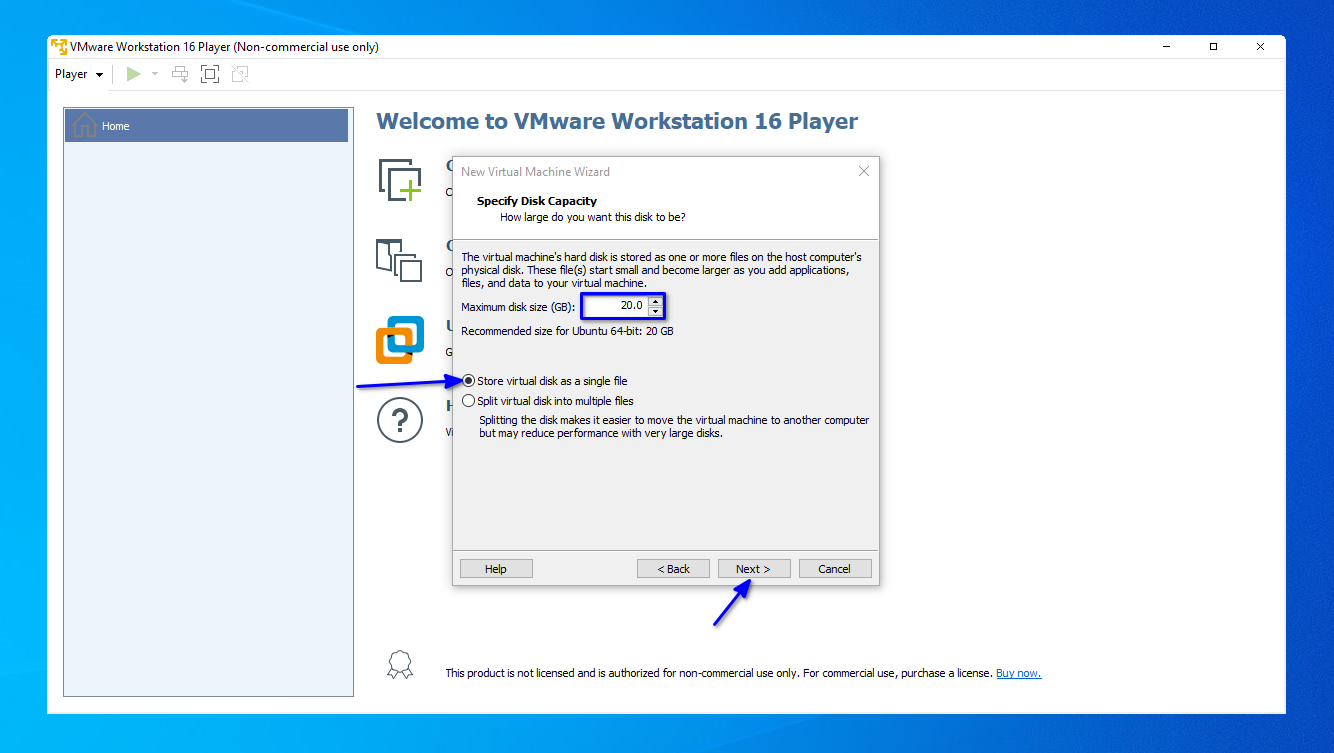Click the Welcome to VMware Workstation 16 Player heading
1334x753 pixels.
click(617, 121)
